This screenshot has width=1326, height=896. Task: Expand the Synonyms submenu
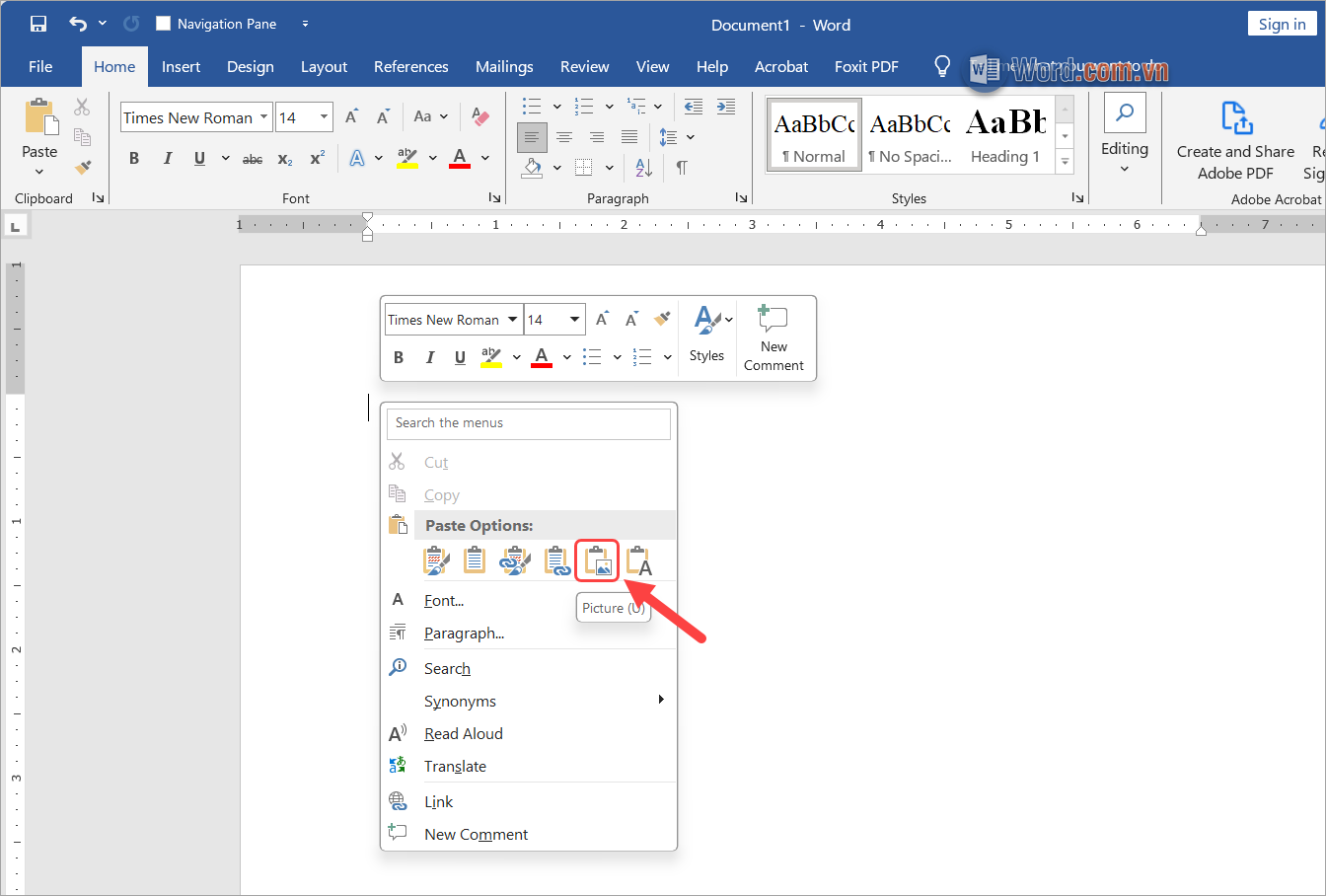[x=661, y=700]
